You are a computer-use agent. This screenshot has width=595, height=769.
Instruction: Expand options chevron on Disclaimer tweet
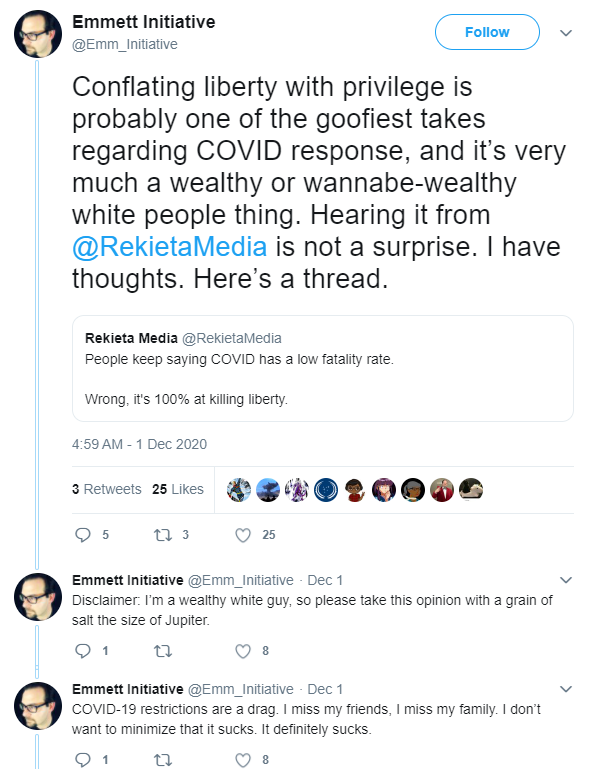pyautogui.click(x=566, y=580)
